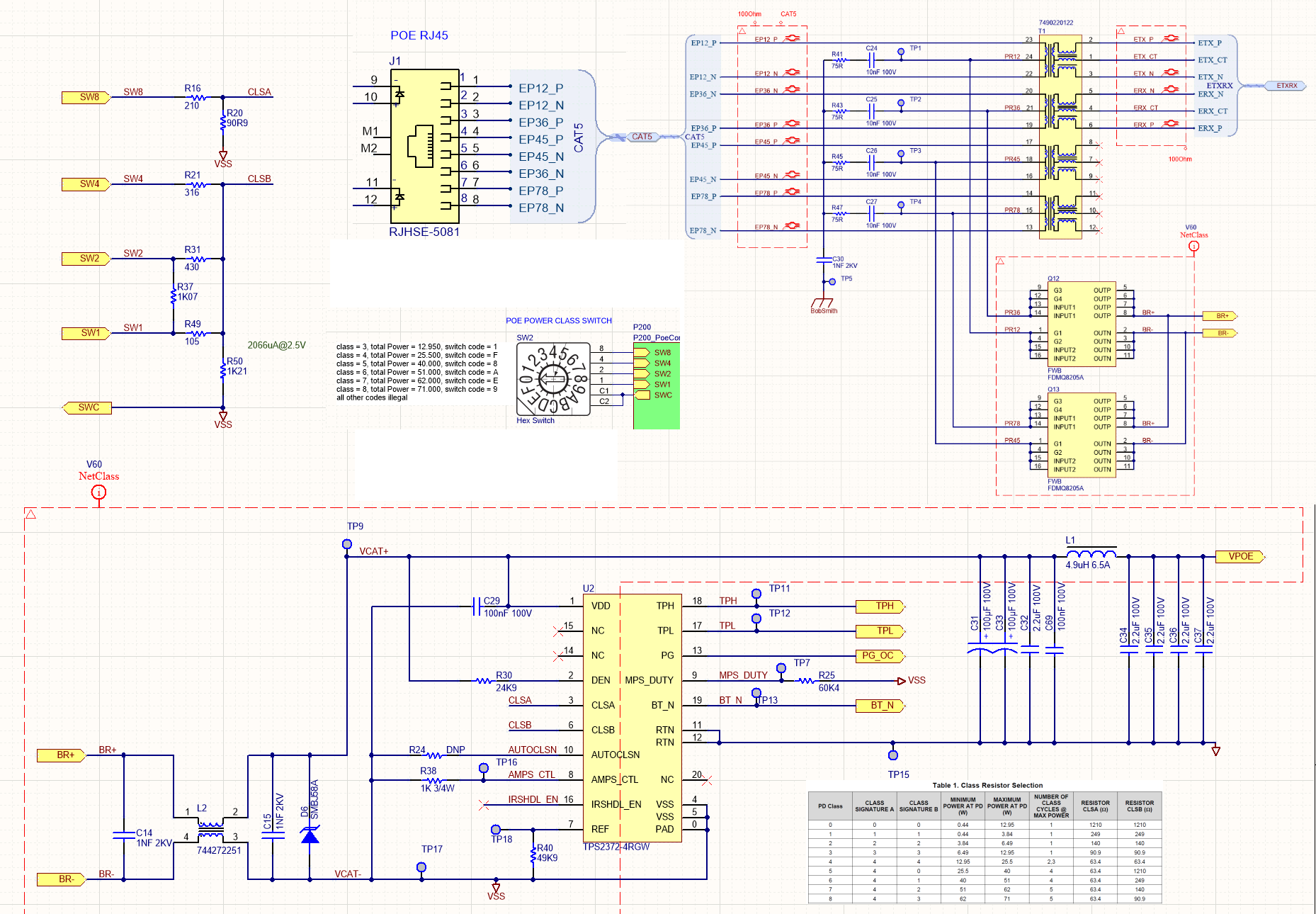The height and width of the screenshot is (914, 1316).
Task: Select the ETXRX harness port
Action: (1286, 86)
